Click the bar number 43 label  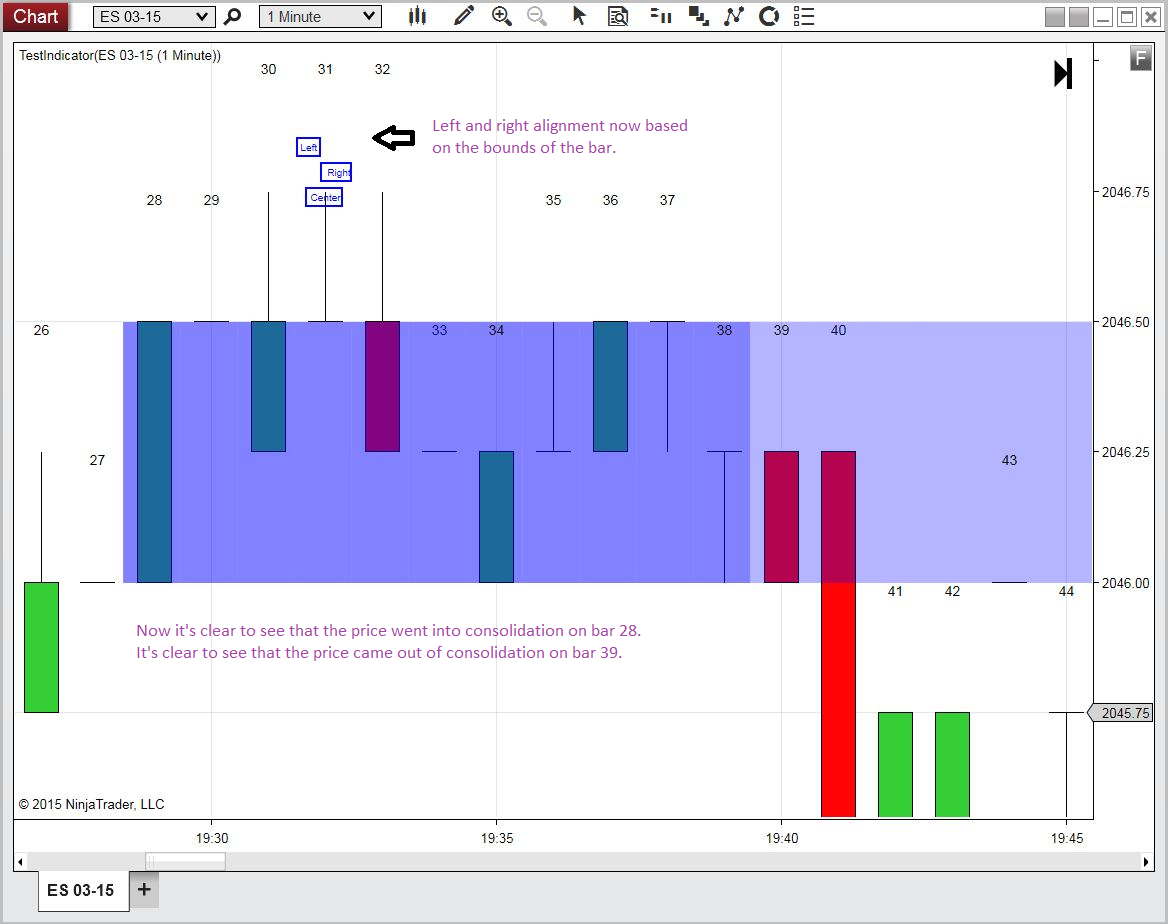1009,461
